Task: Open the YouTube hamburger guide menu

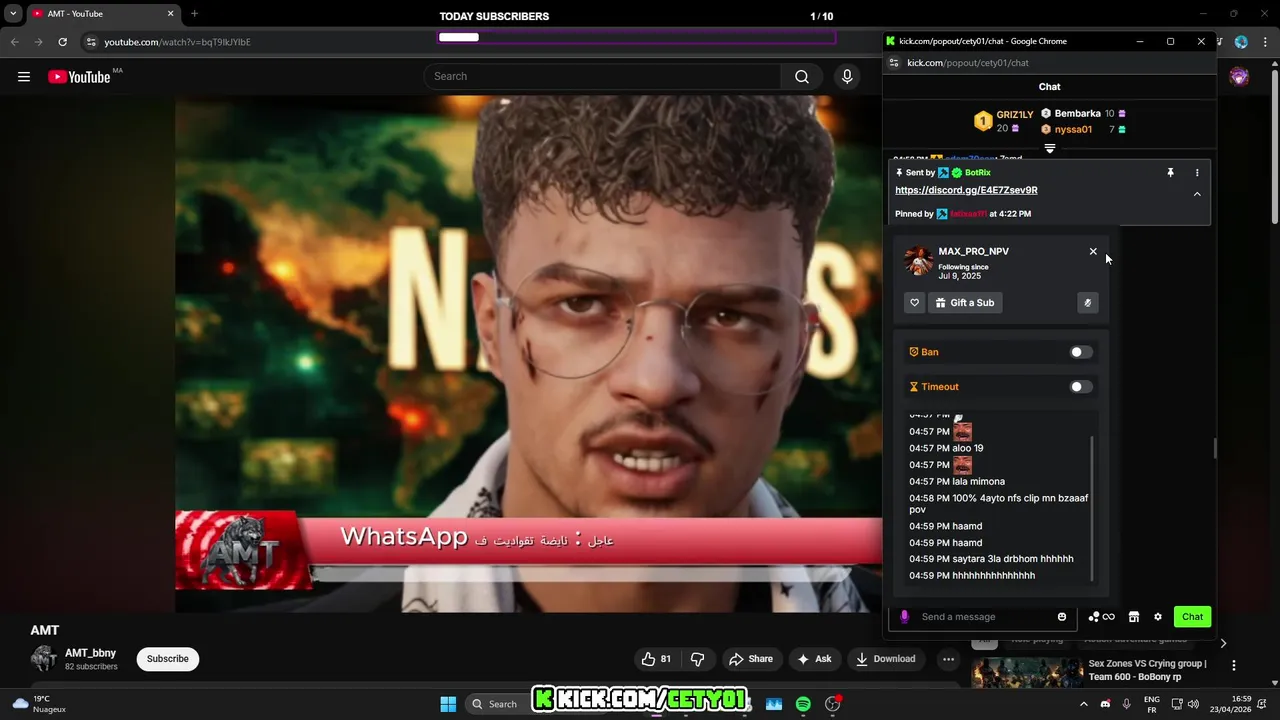Action: click(x=24, y=77)
